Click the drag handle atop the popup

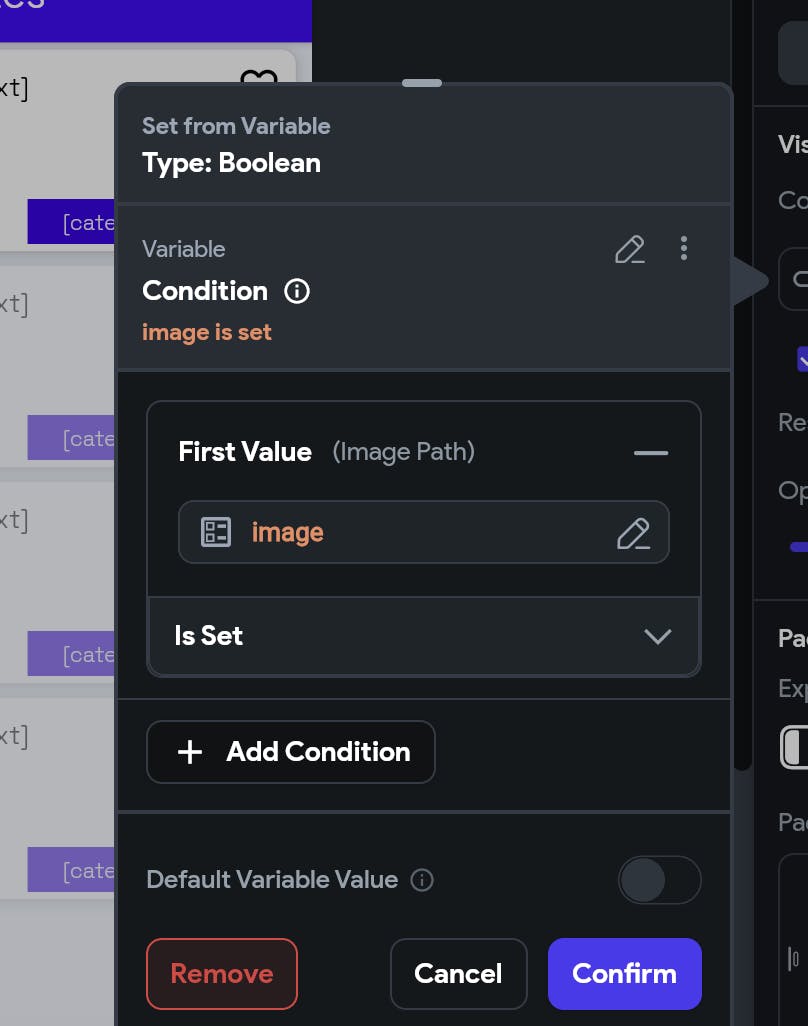(422, 83)
